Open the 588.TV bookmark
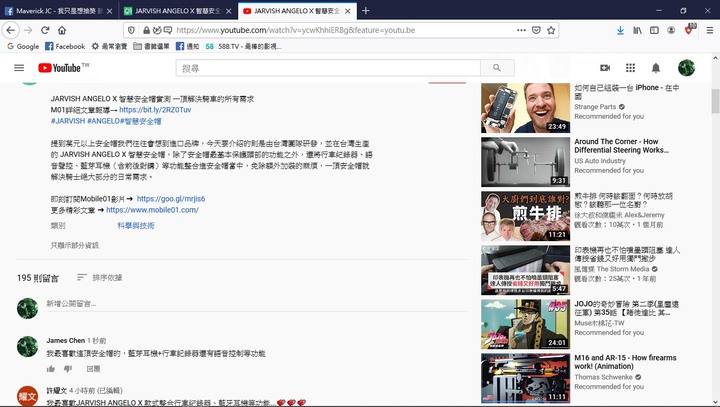Image resolution: width=720 pixels, height=407 pixels. 243,46
